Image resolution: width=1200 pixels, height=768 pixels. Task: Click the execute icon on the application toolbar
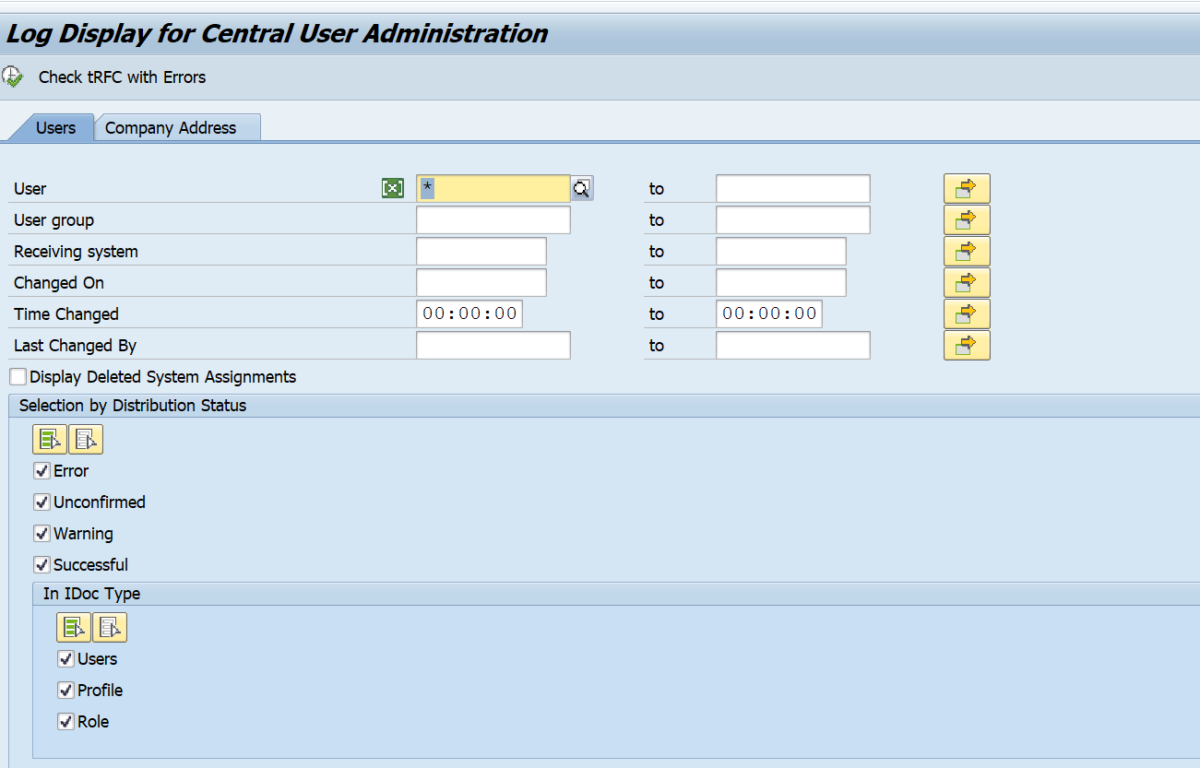[13, 75]
